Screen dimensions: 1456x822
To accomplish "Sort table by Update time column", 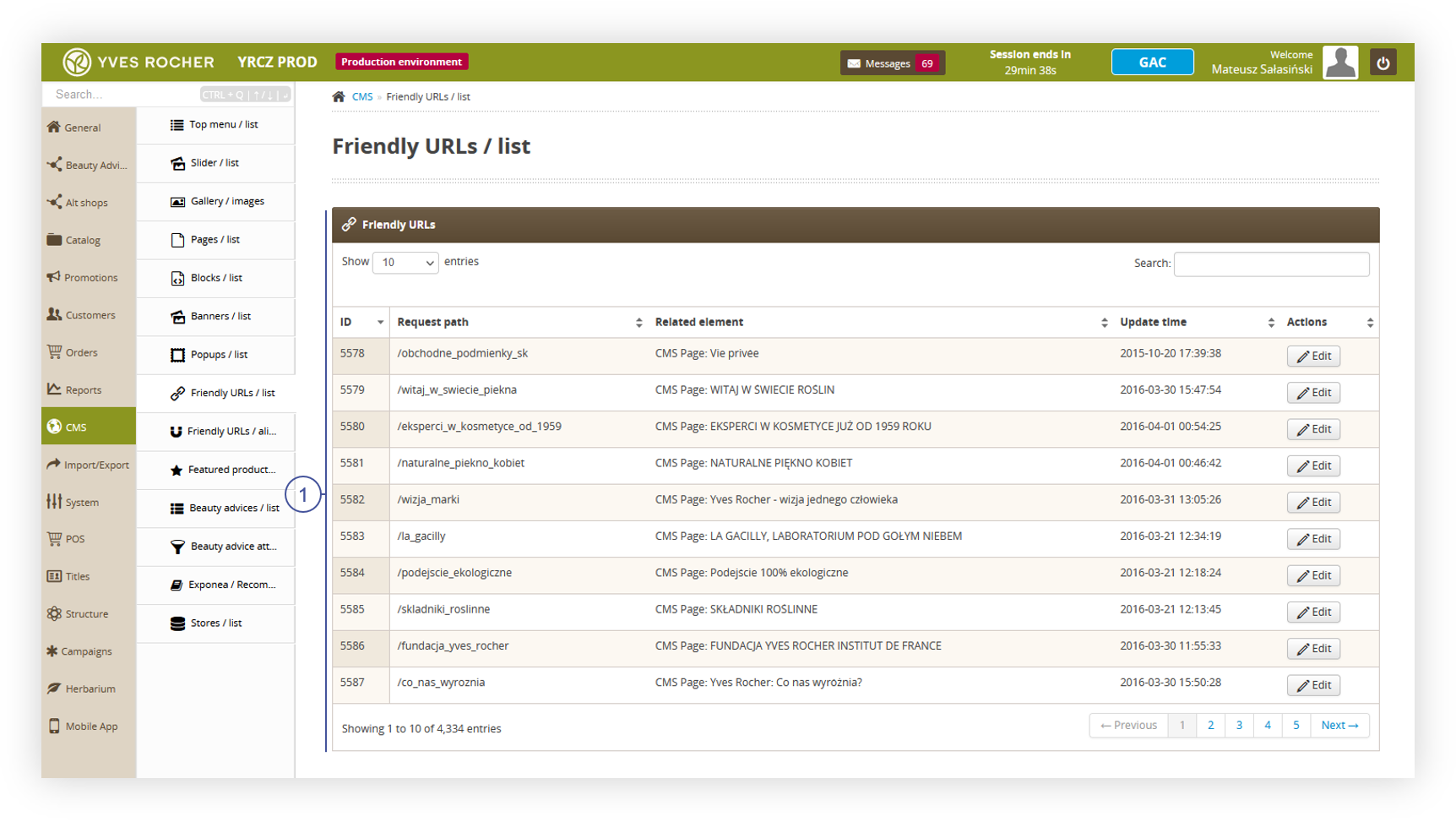I will coord(1196,322).
